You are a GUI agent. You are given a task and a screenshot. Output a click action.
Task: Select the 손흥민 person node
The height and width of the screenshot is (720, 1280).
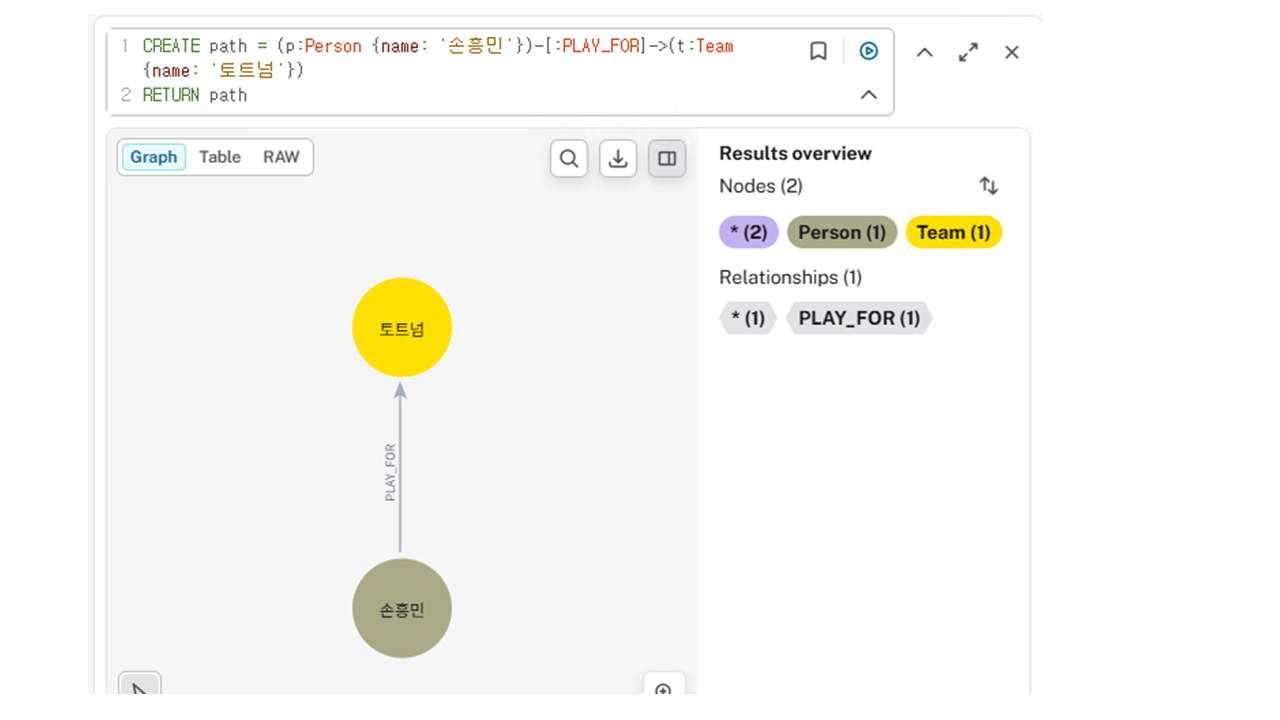pyautogui.click(x=402, y=608)
